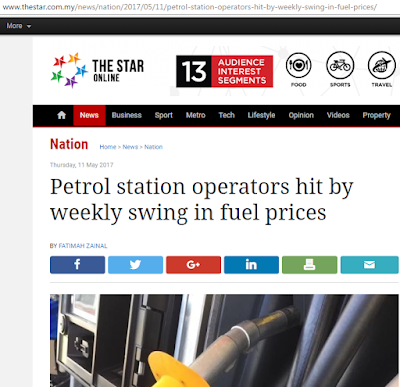The image size is (400, 387).
Task: Click The Star Online logo
Action: pos(97,71)
